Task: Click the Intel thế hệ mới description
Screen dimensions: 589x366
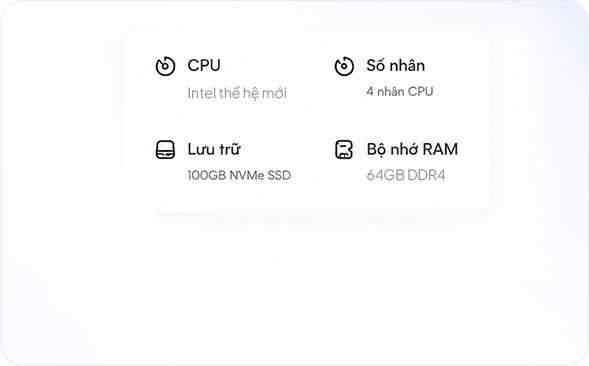Action: pos(237,93)
